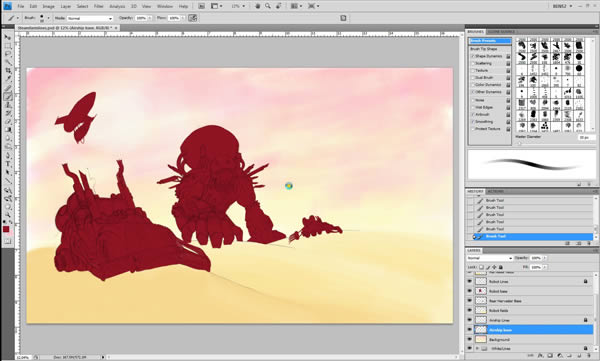
Task: Select the Move tool
Action: 7,38
